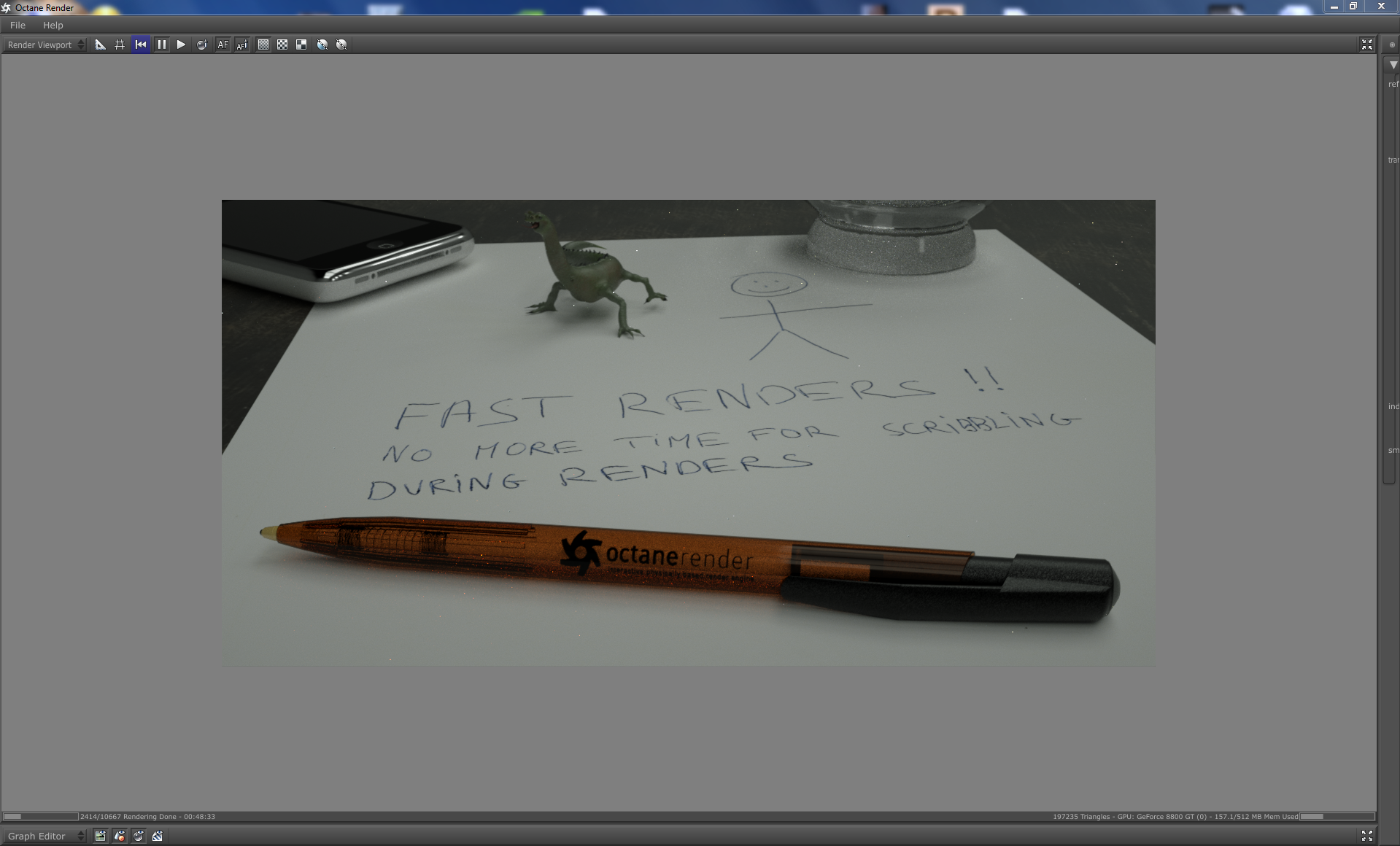Toggle the shapes-with-eye node visibility button
Image resolution: width=1400 pixels, height=846 pixels.
(120, 836)
